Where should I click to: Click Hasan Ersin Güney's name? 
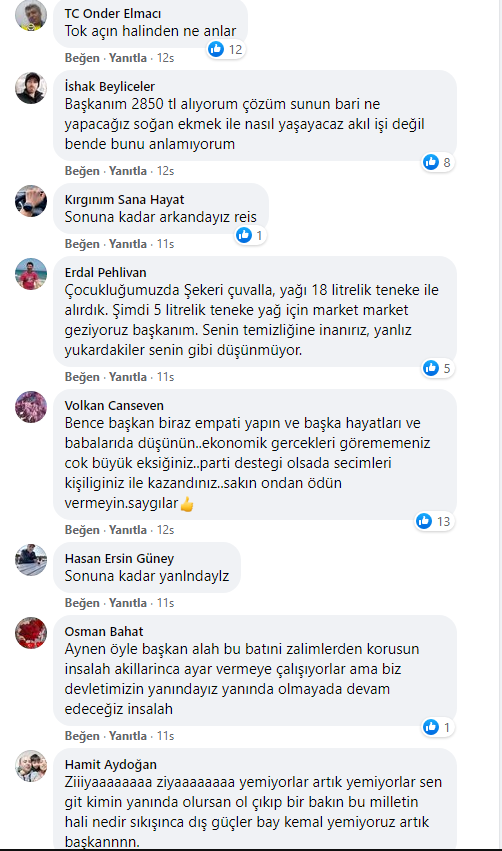[119, 558]
